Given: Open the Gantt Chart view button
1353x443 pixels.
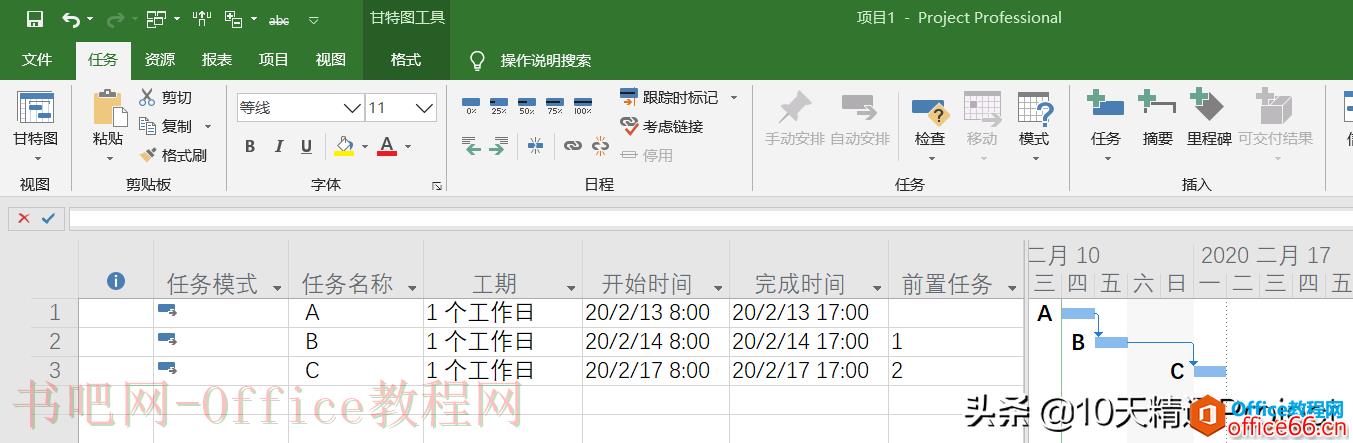Looking at the screenshot, I should (36, 126).
